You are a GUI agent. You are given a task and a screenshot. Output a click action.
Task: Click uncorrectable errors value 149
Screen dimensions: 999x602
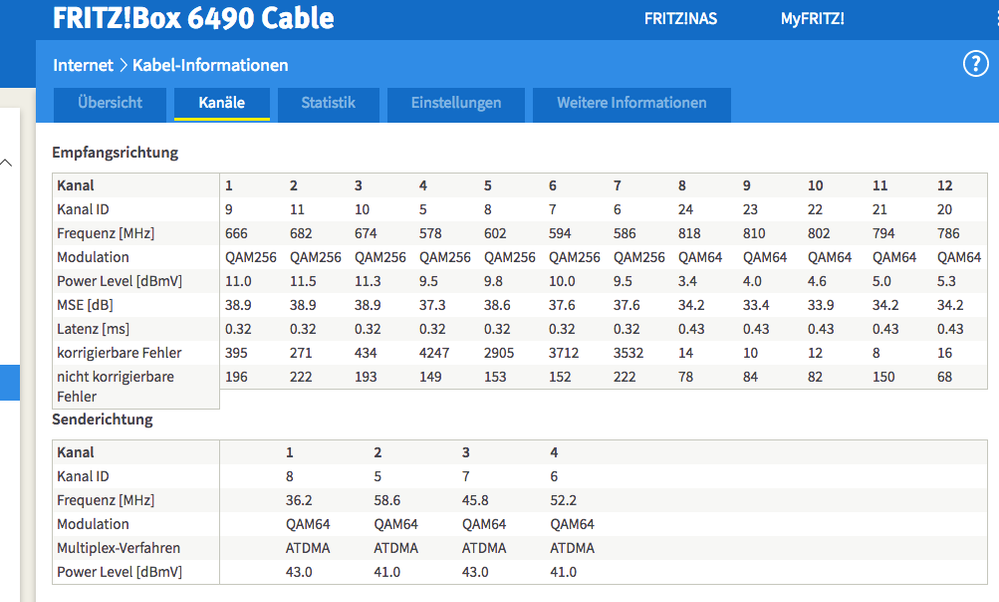tap(430, 377)
